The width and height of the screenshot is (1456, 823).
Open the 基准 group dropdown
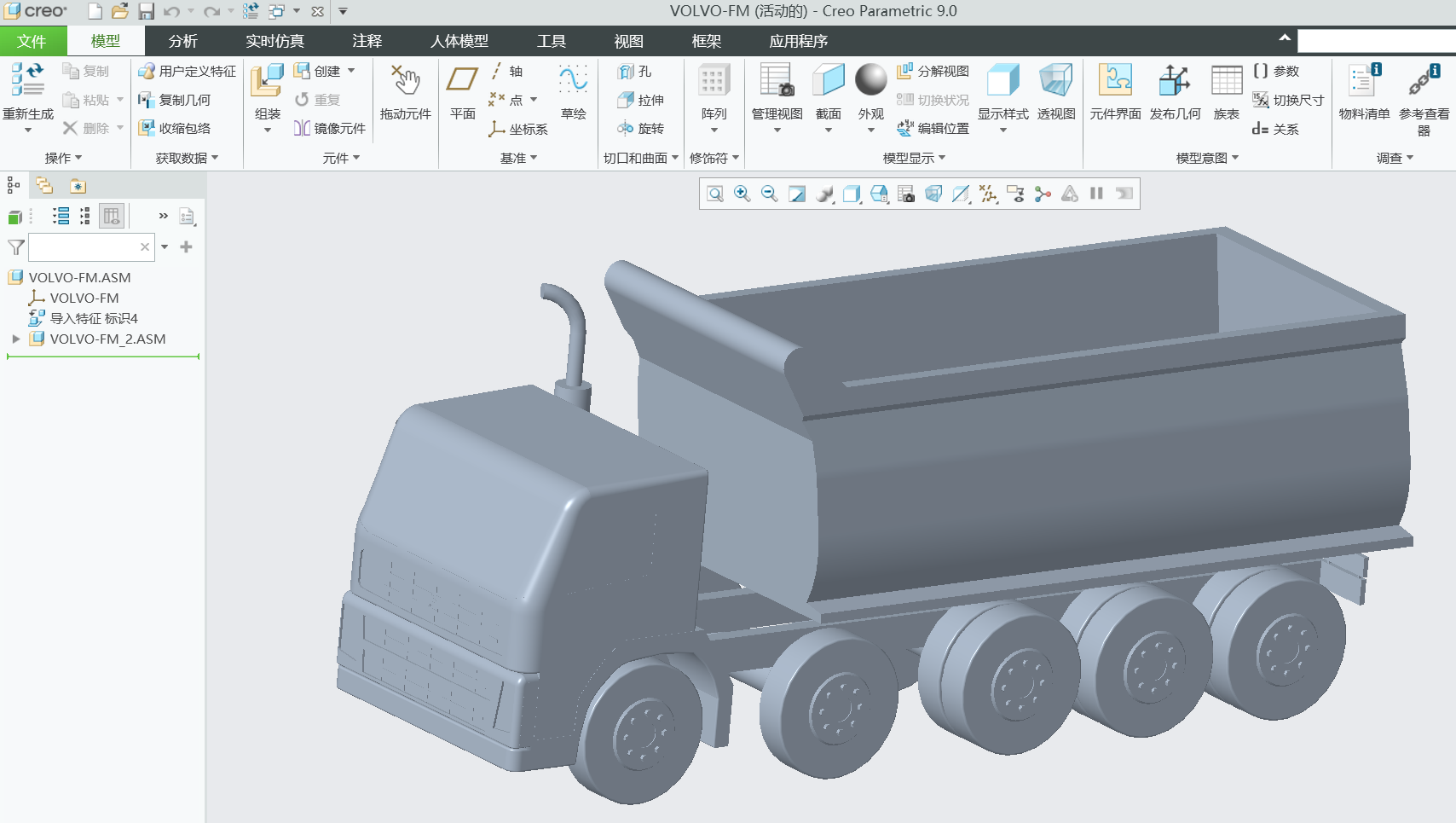(518, 158)
